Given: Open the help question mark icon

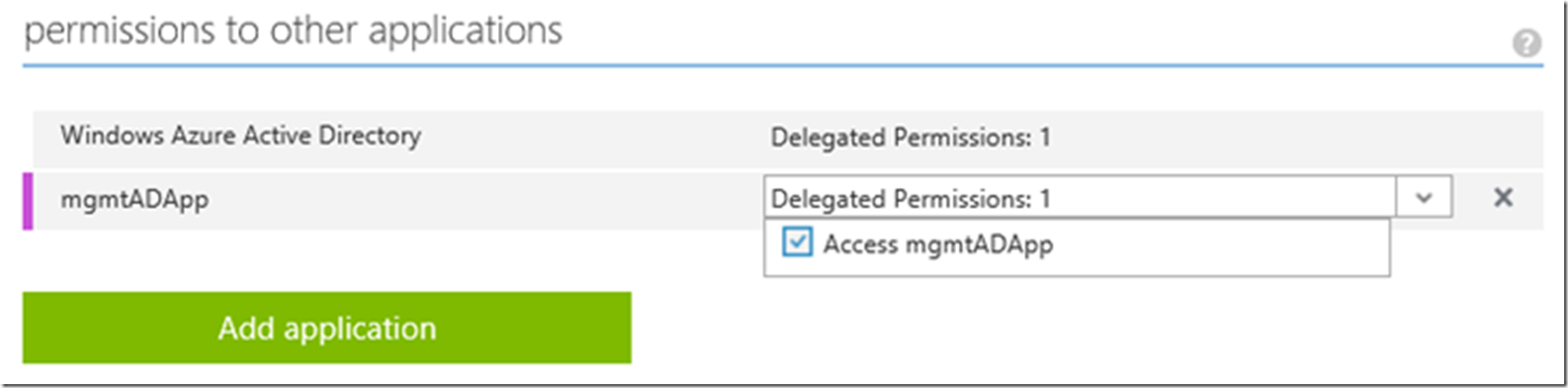Looking at the screenshot, I should pyautogui.click(x=1525, y=44).
